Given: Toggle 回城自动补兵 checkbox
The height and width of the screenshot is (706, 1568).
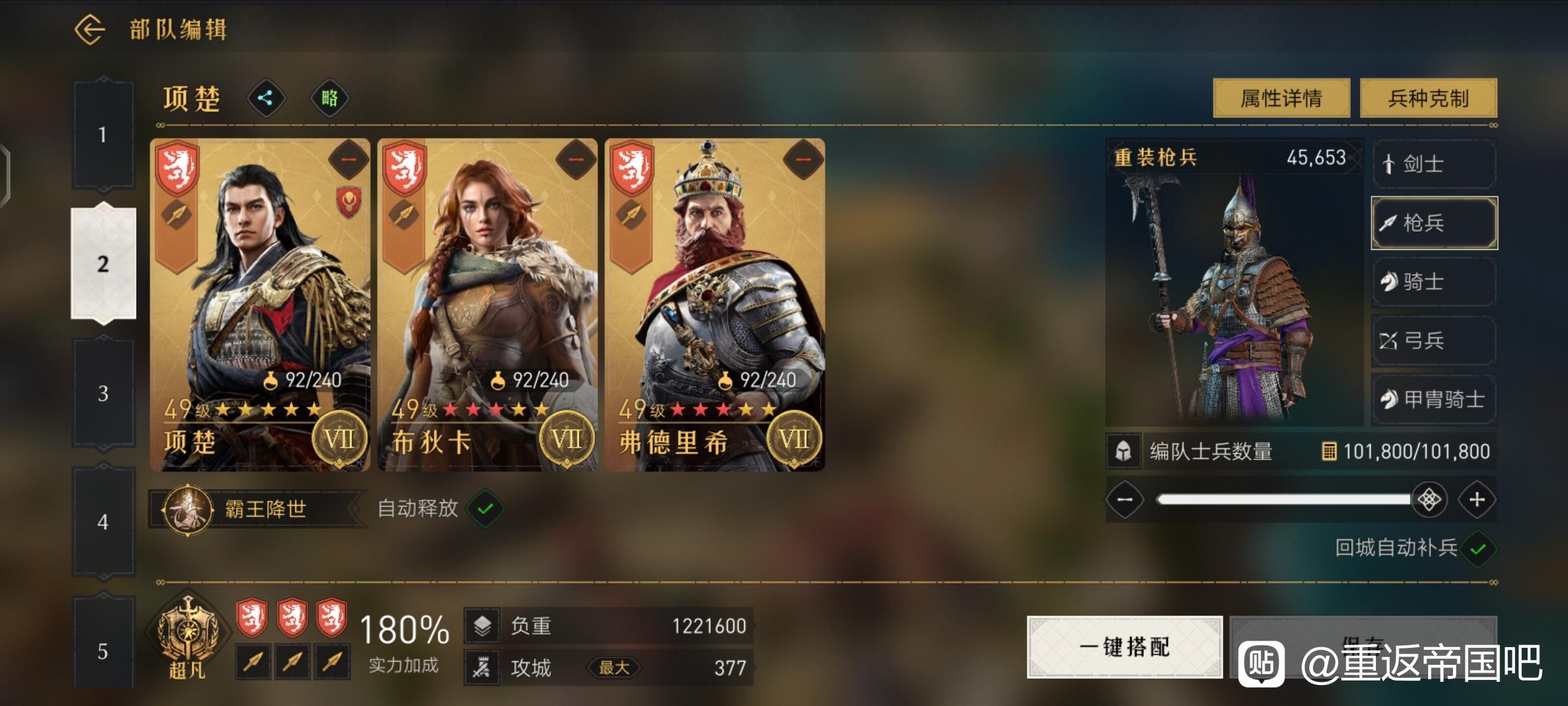Looking at the screenshot, I should [x=1478, y=548].
